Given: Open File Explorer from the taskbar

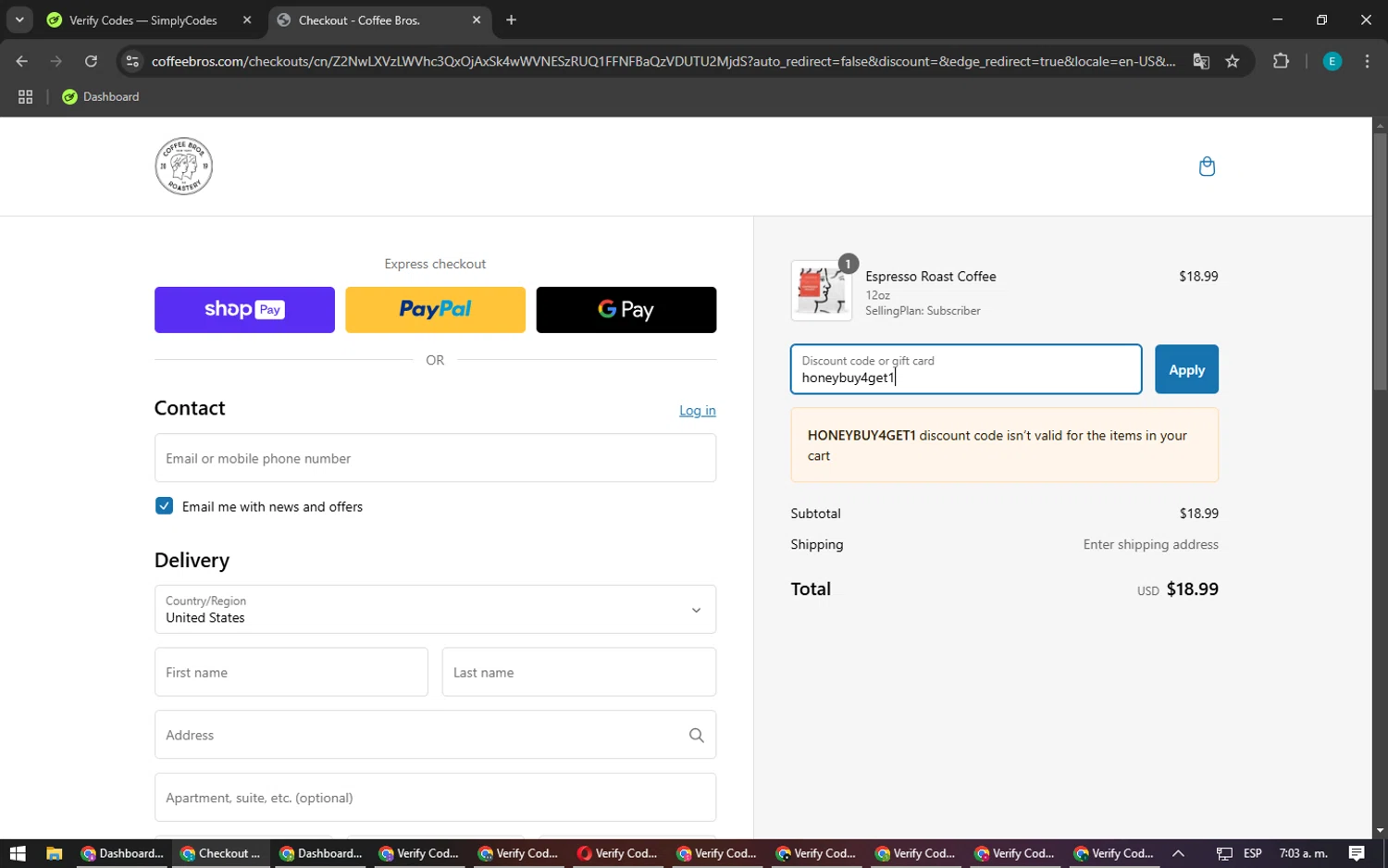Looking at the screenshot, I should coord(54,853).
